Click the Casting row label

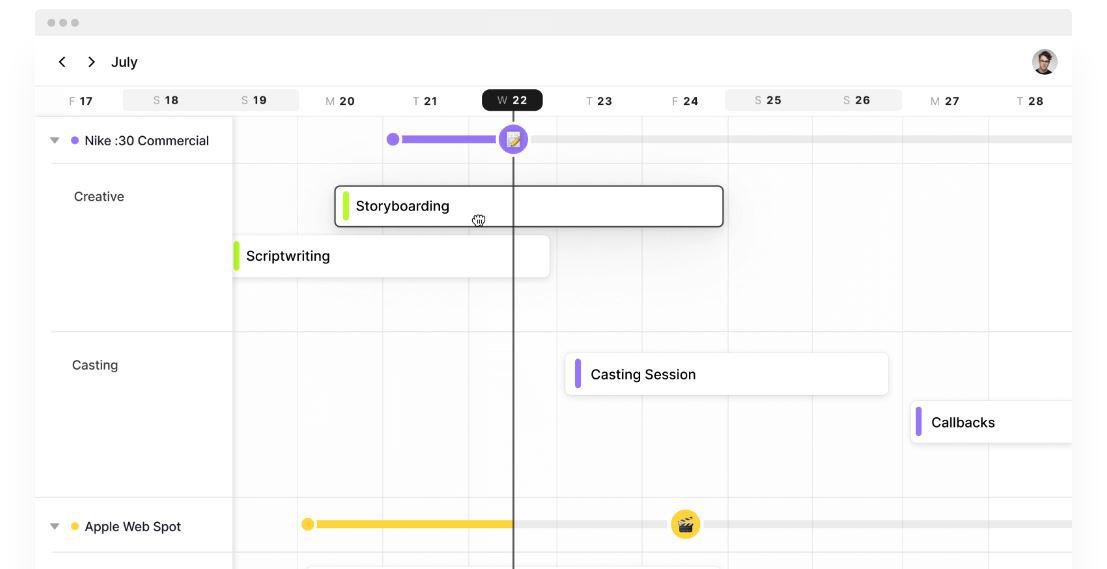coord(95,365)
